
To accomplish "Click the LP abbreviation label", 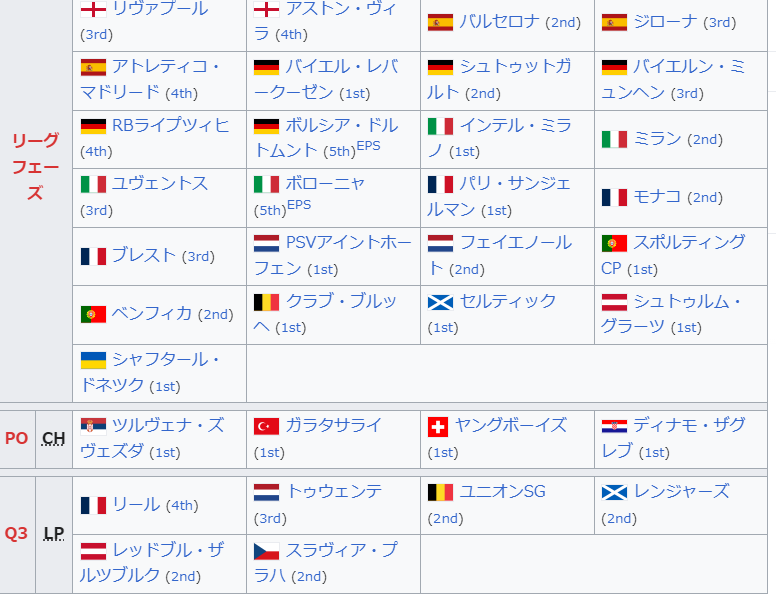I will click(x=54, y=533).
